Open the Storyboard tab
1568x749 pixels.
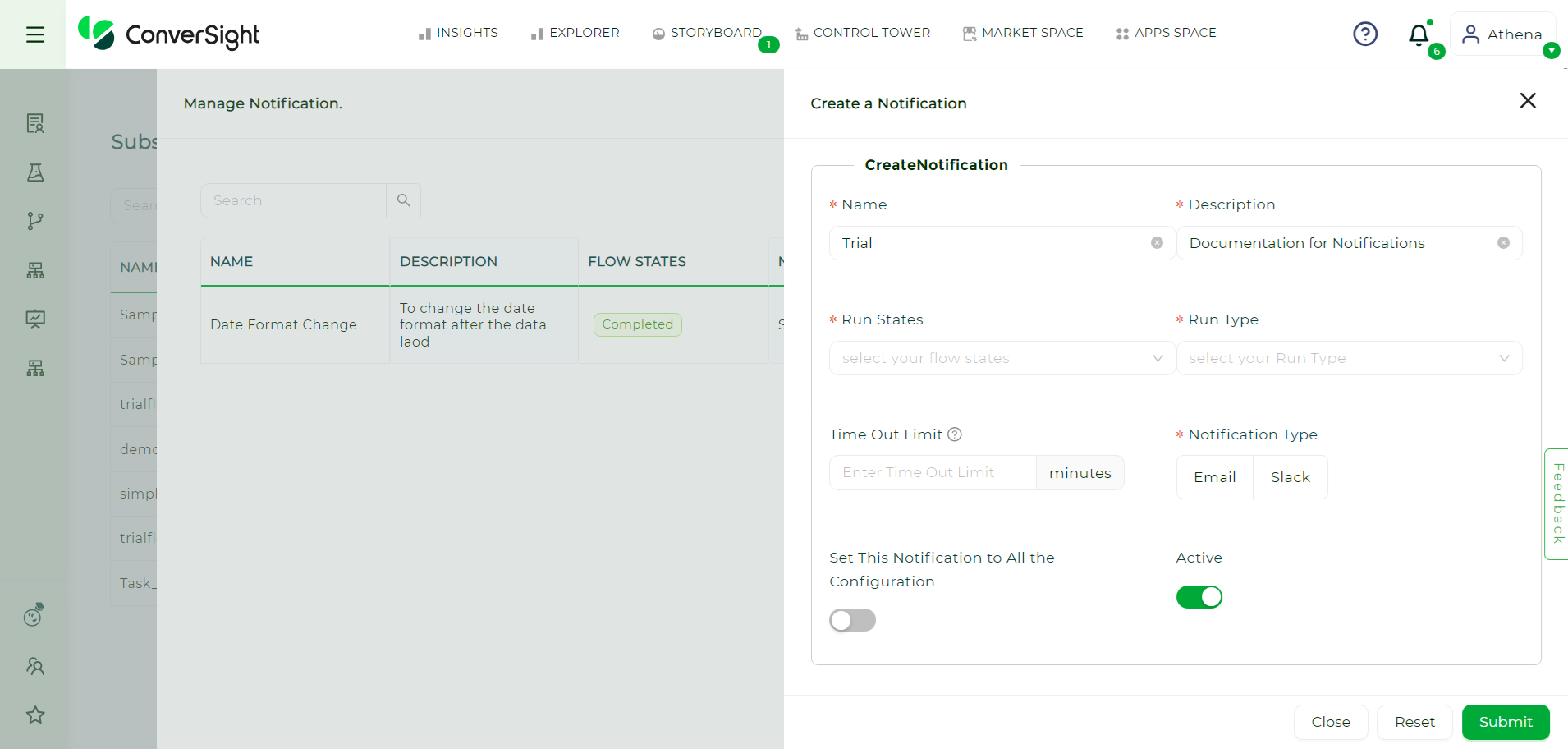pyautogui.click(x=707, y=33)
